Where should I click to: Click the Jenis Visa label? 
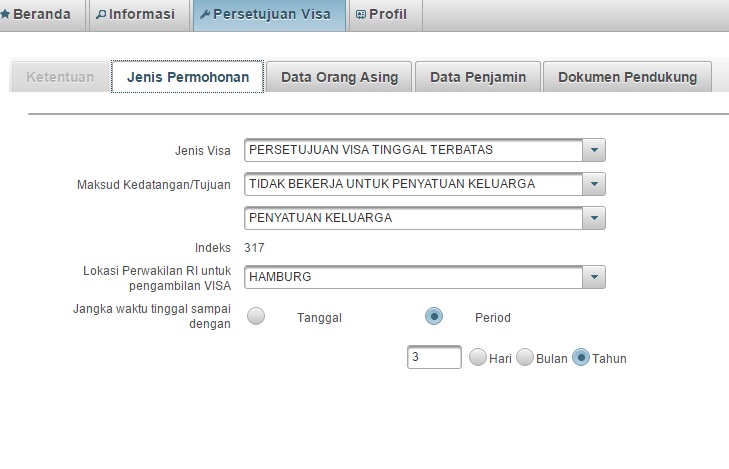coord(203,151)
